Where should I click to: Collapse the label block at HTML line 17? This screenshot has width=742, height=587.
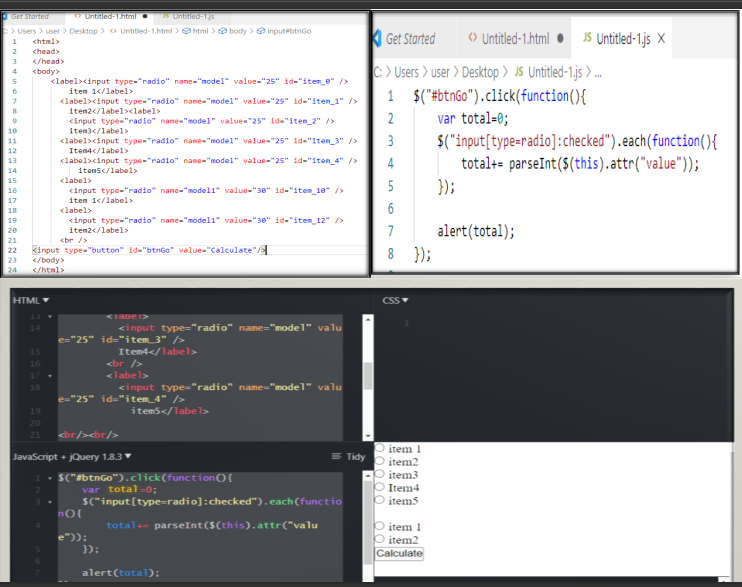coord(50,376)
